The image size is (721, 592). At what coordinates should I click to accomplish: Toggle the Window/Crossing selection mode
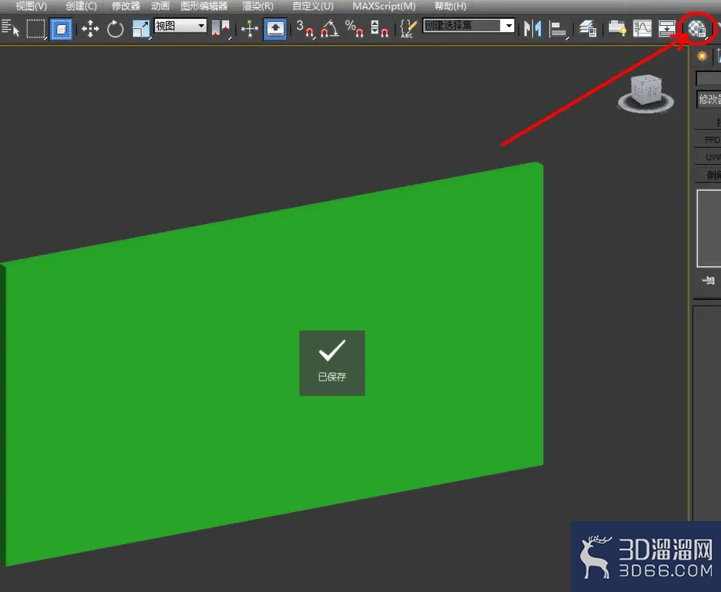coord(61,29)
